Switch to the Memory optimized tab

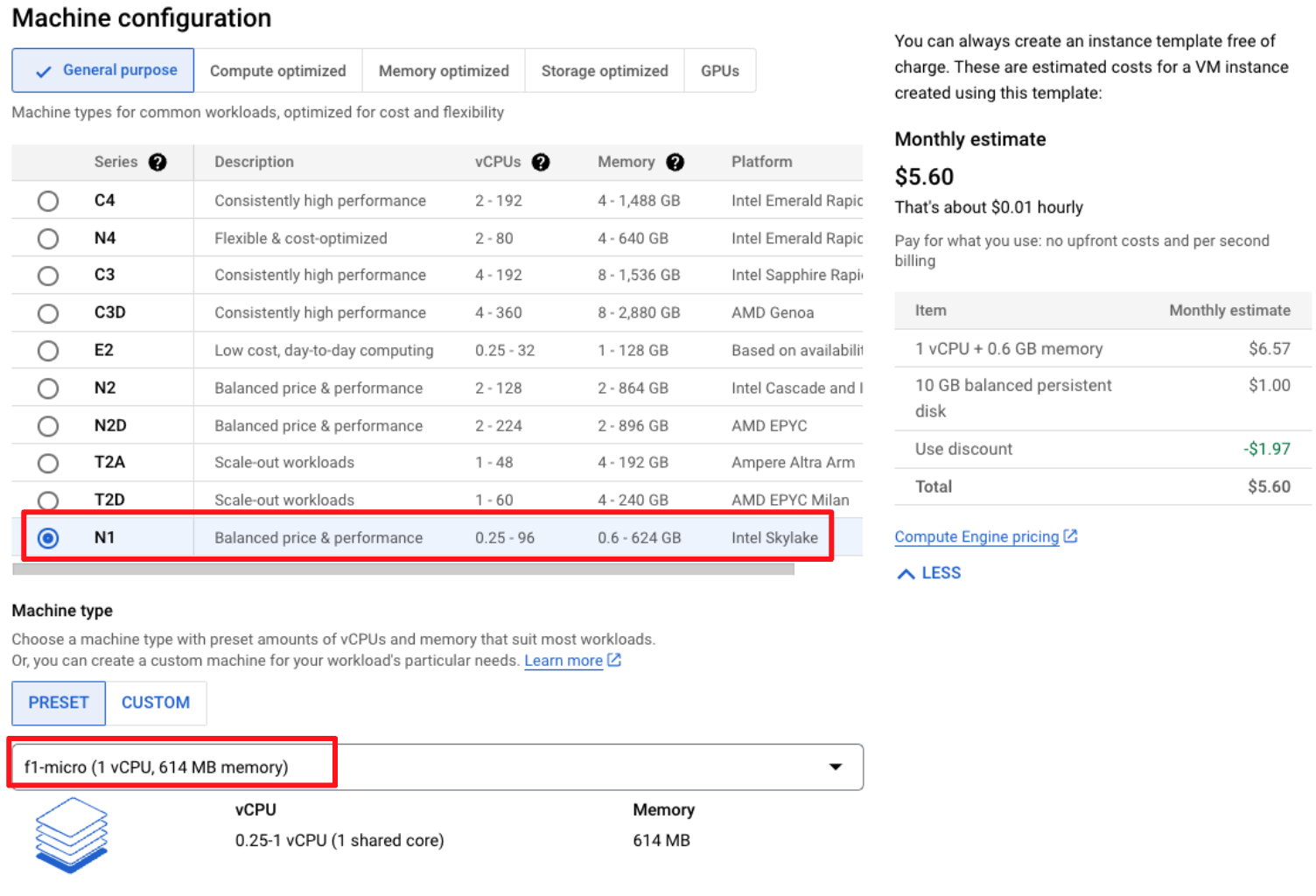(443, 71)
